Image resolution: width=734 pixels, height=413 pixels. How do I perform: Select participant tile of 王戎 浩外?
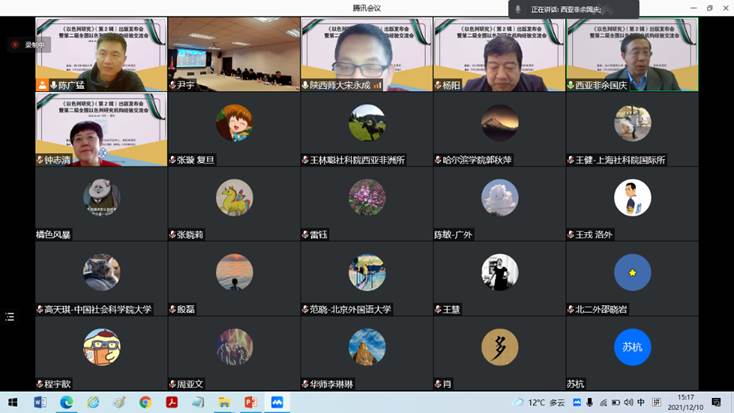click(632, 205)
